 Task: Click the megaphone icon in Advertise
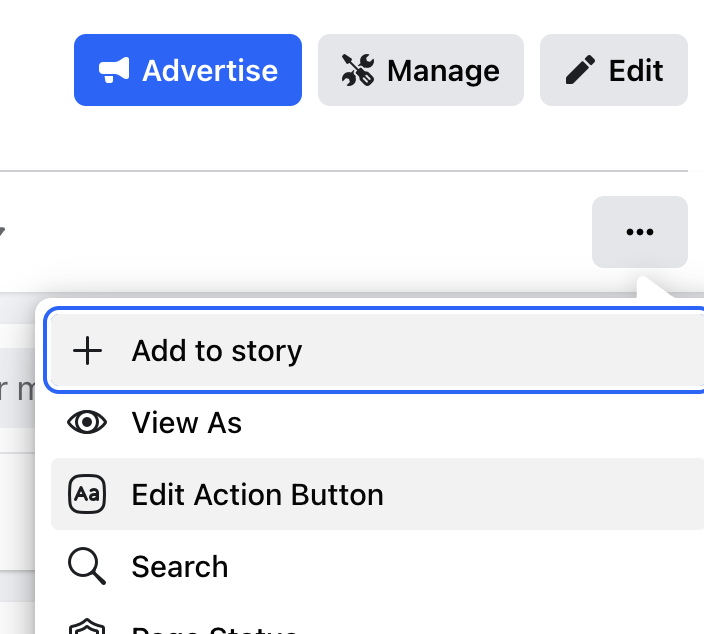tap(114, 70)
